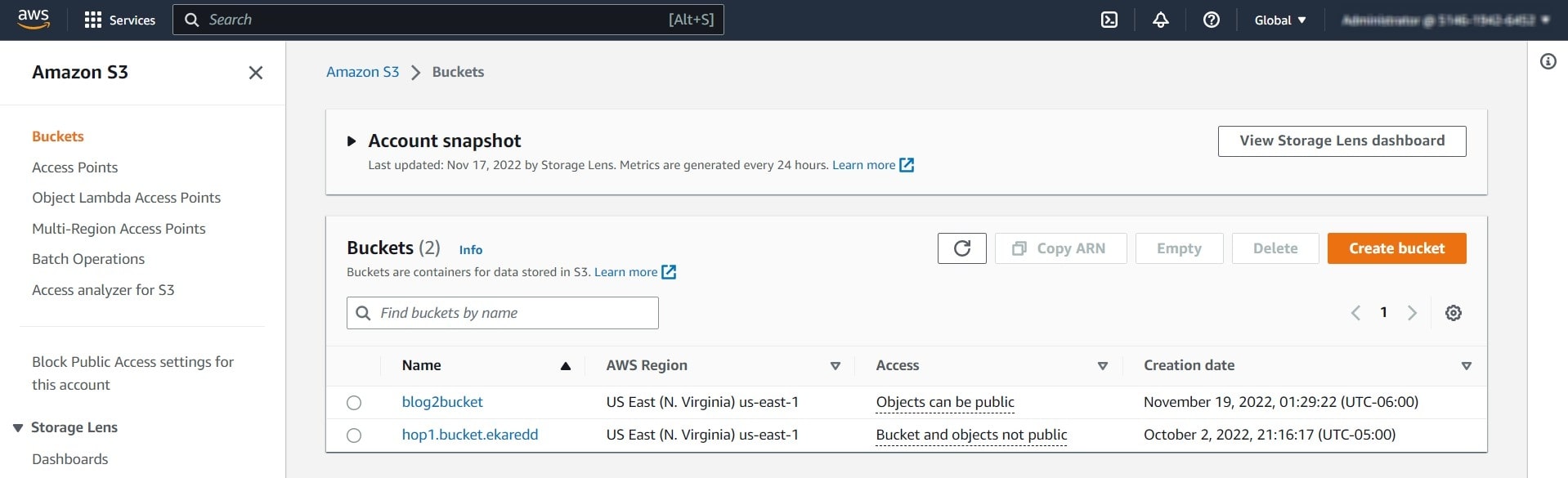This screenshot has height=478, width=1568.
Task: Open the notifications bell
Action: (x=1160, y=20)
